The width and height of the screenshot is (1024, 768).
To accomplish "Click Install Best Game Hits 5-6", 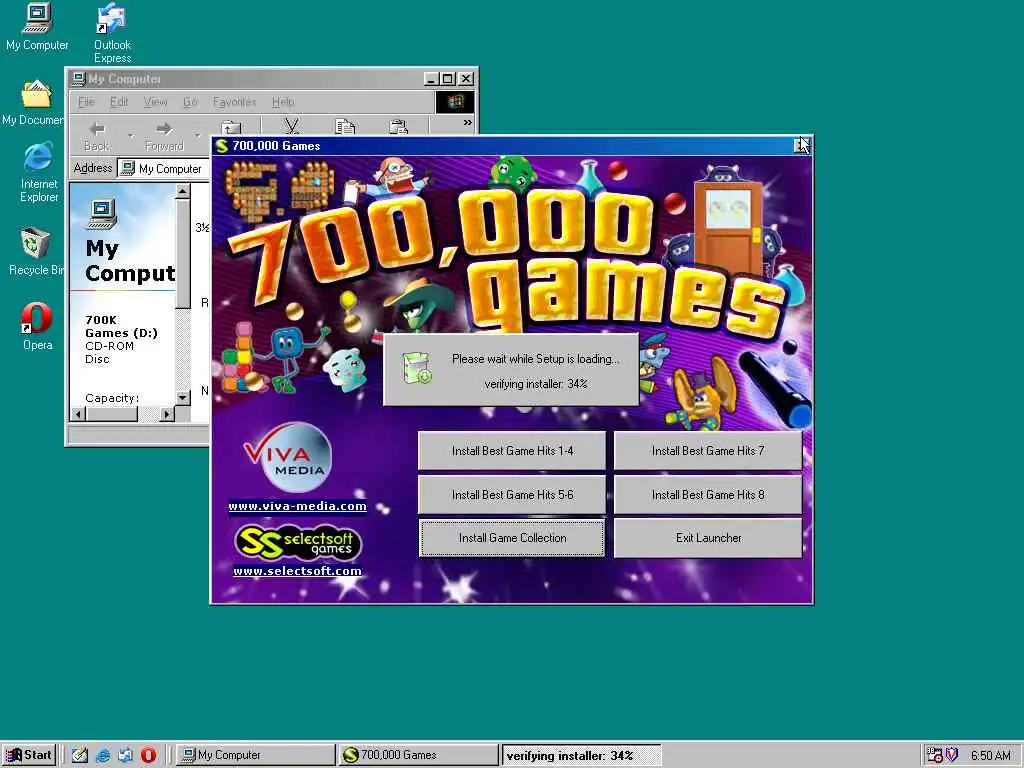I will point(512,494).
